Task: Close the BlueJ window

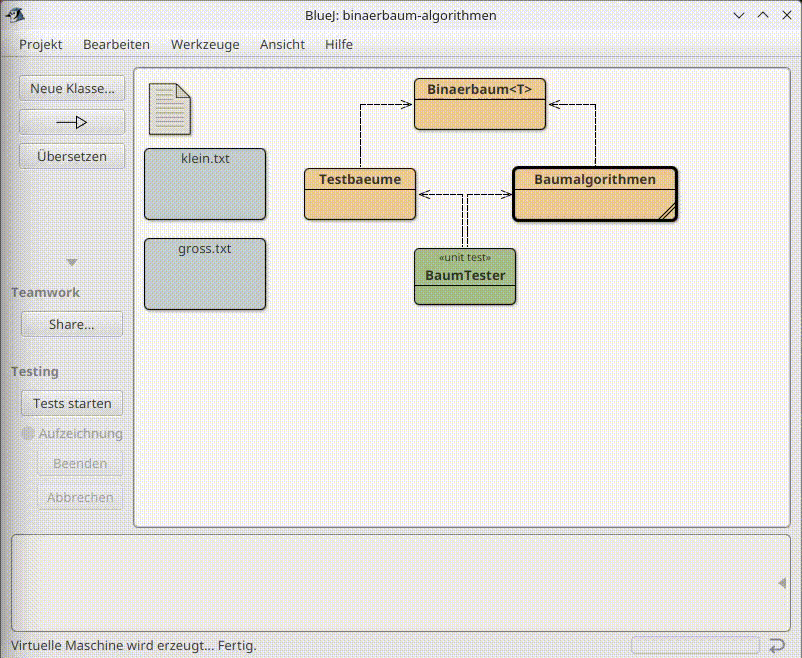Action: coord(787,15)
